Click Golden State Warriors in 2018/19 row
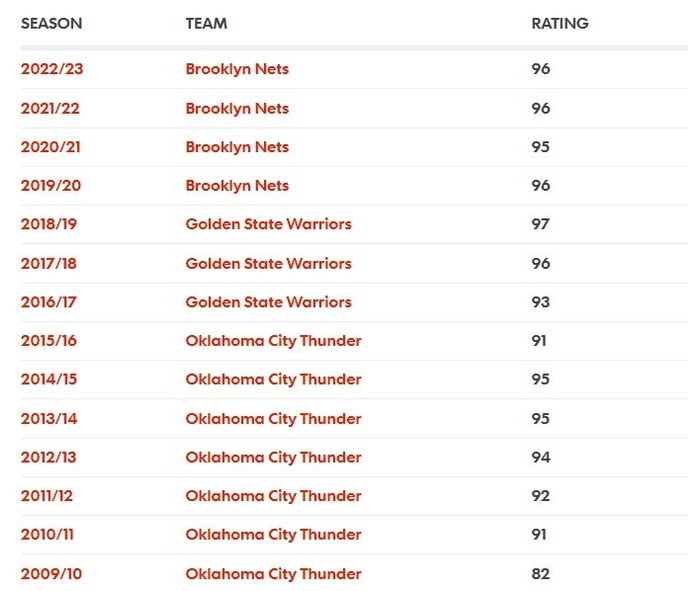700x591 pixels. [x=268, y=224]
